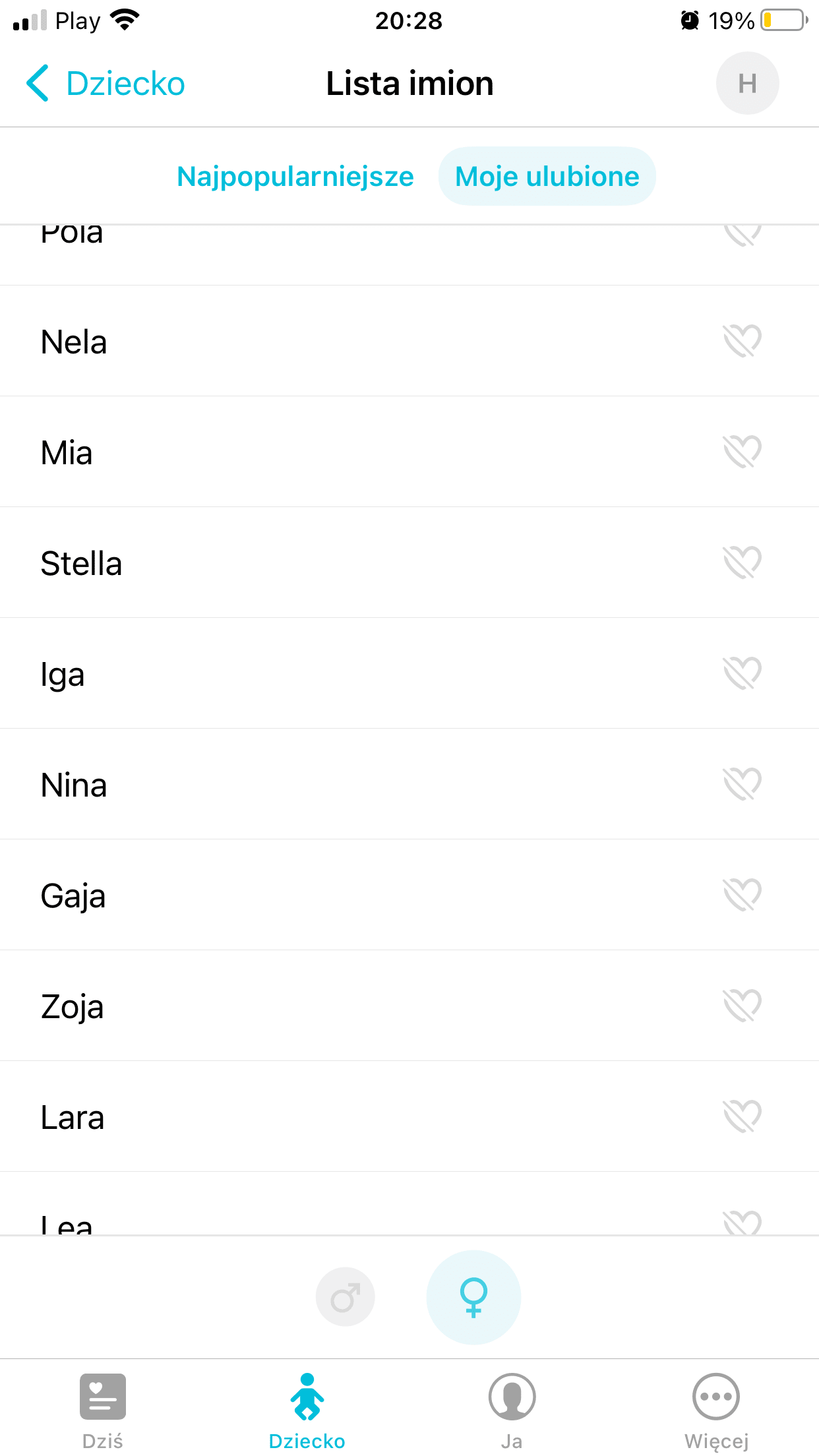Image resolution: width=819 pixels, height=1456 pixels.
Task: Switch to Moje ulubione tab
Action: click(547, 177)
